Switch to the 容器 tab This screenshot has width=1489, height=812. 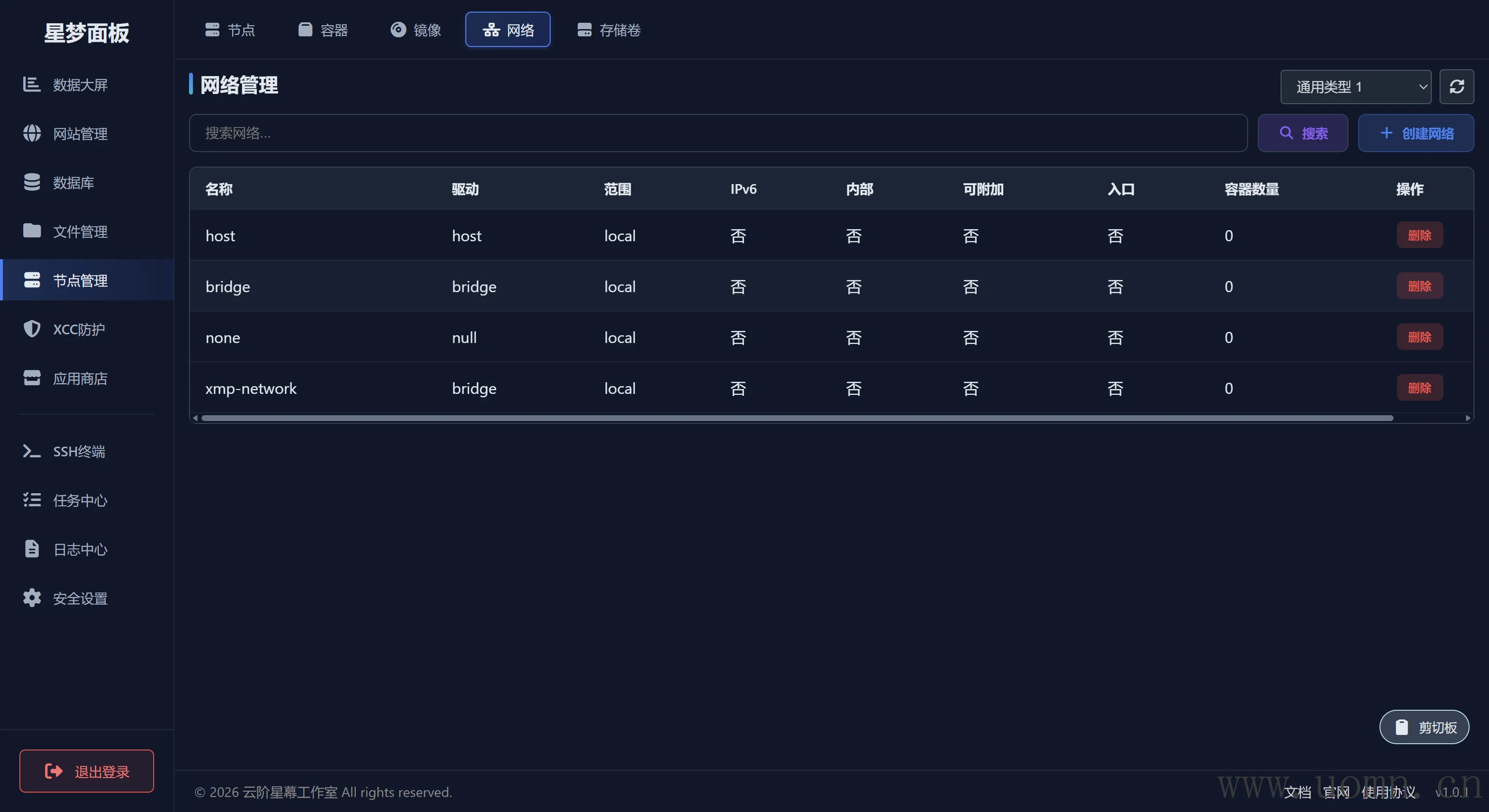pos(323,30)
